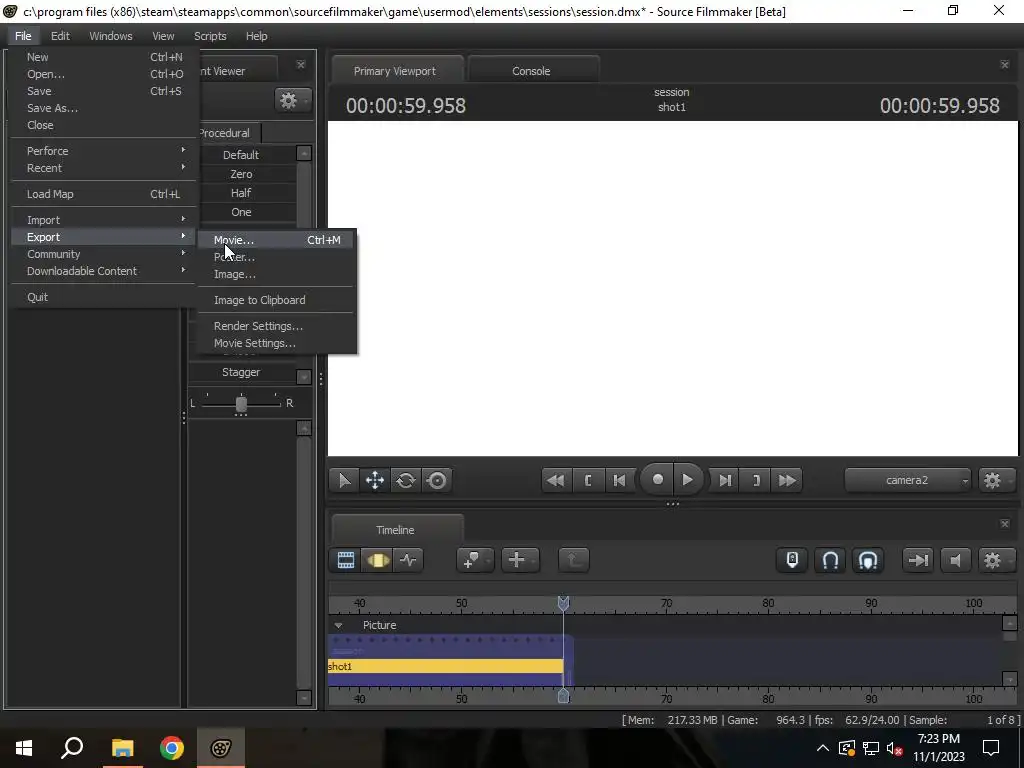This screenshot has width=1024, height=768.
Task: Toggle the playhead lock timeline button
Action: 792,560
